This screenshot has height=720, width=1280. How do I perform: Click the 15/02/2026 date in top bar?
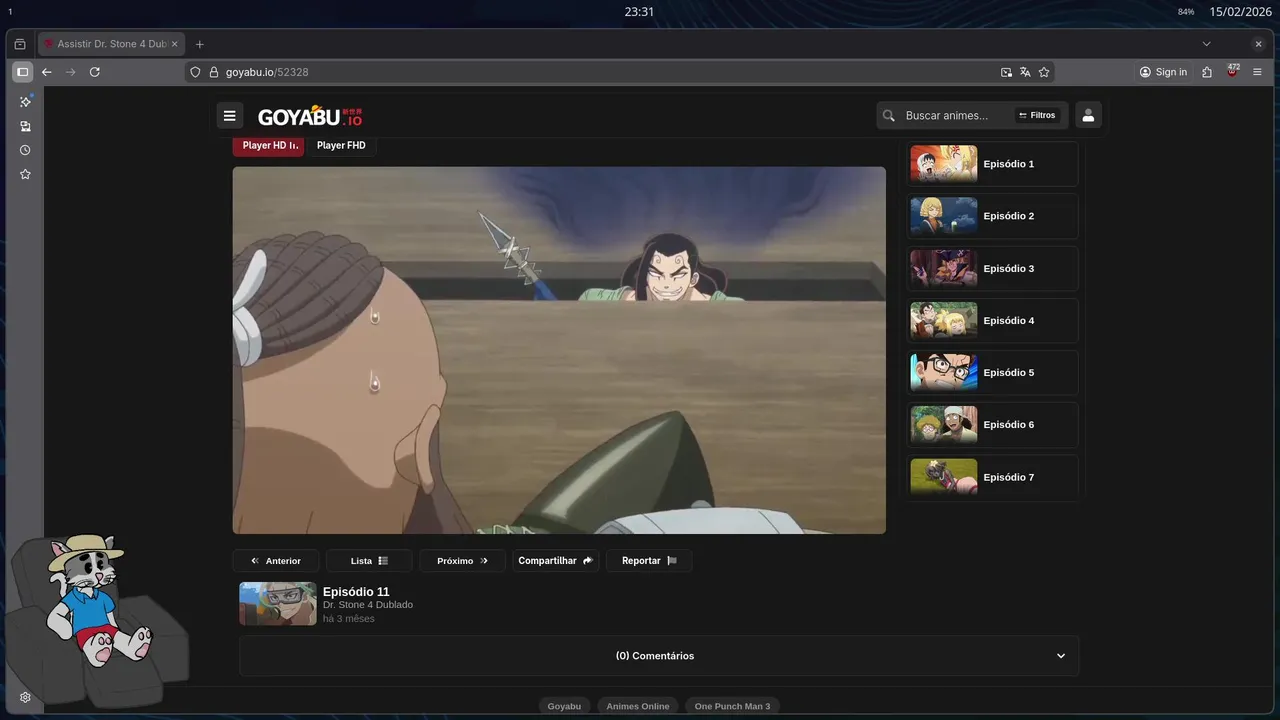[1240, 12]
